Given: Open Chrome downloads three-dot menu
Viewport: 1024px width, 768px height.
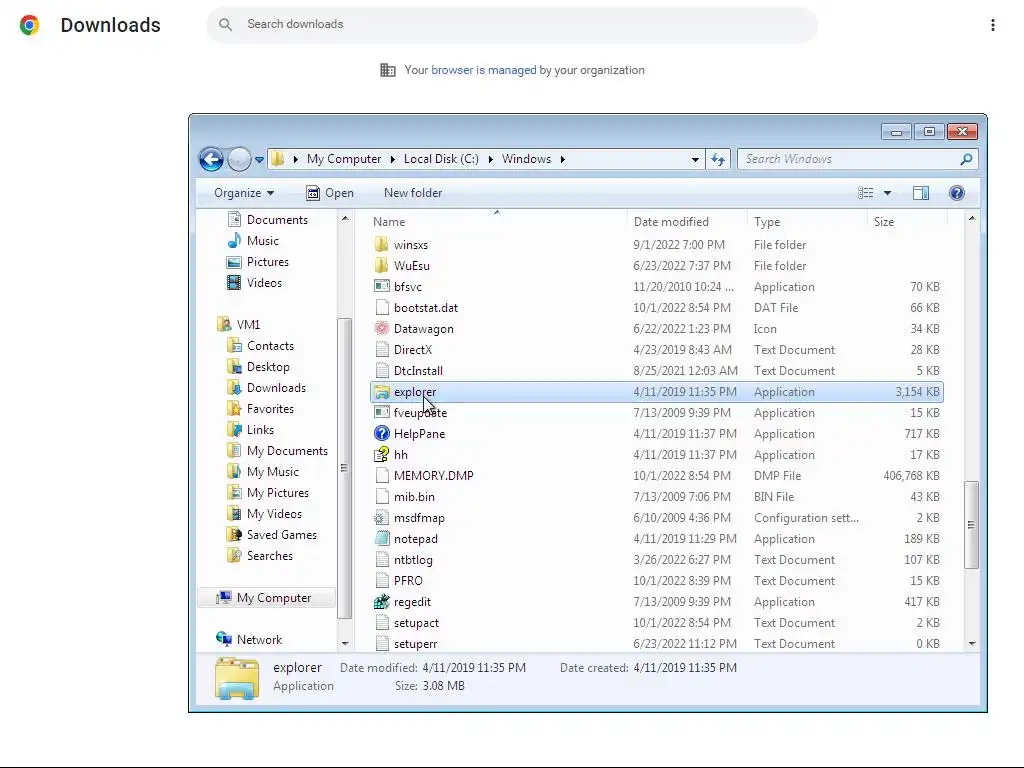Looking at the screenshot, I should (993, 25).
